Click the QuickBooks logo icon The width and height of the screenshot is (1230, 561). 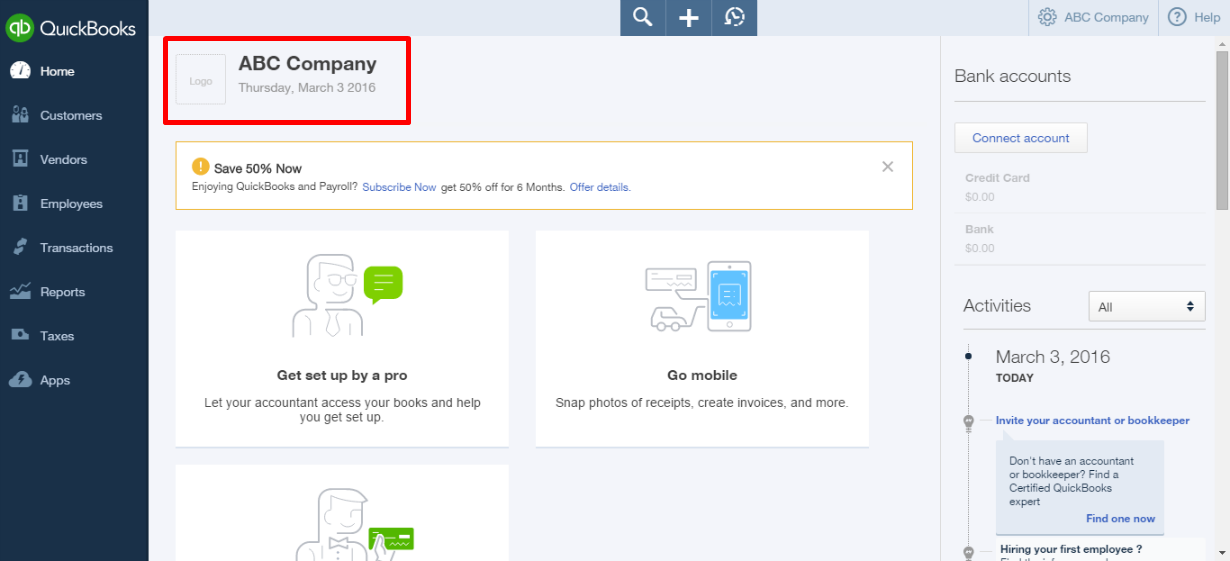click(x=20, y=28)
